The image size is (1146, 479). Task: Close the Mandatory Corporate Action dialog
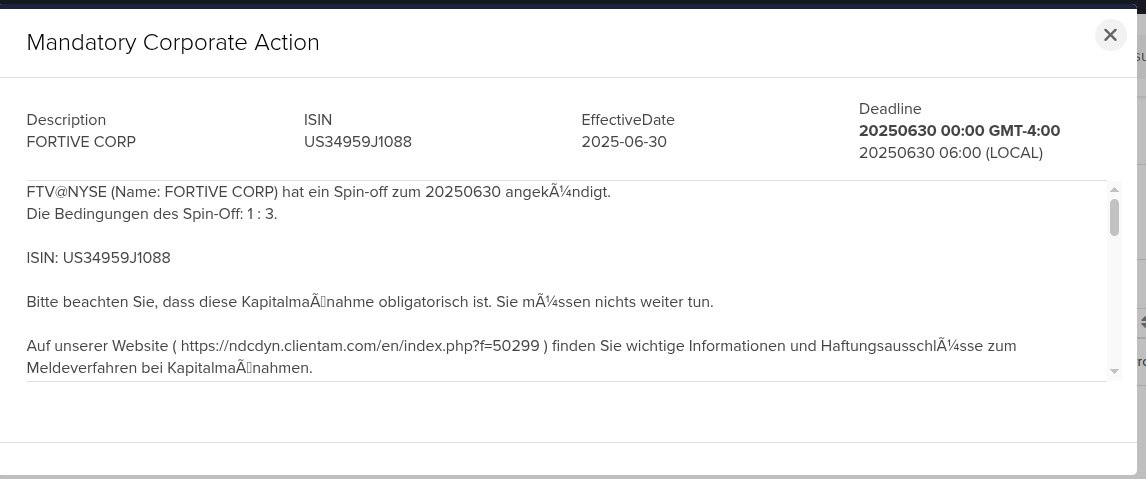tap(1110, 35)
